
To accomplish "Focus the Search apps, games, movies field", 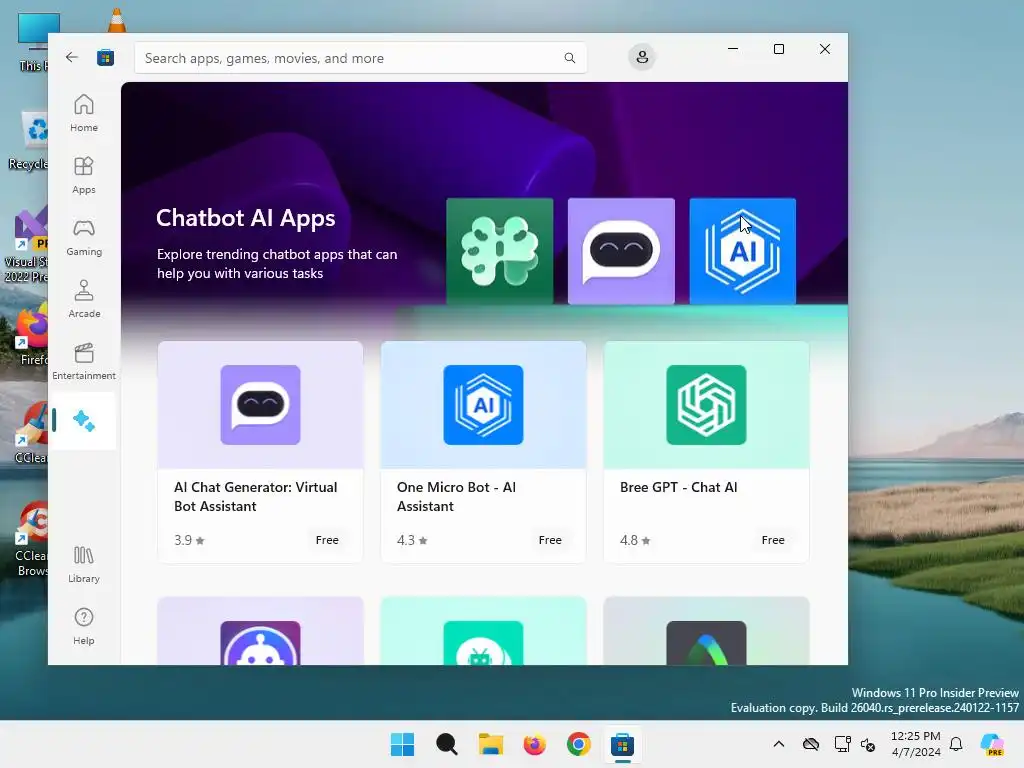I will click(x=360, y=58).
